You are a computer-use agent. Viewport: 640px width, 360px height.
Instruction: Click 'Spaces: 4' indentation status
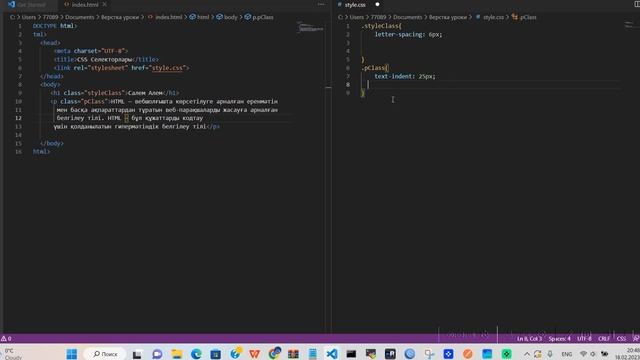tap(560, 339)
